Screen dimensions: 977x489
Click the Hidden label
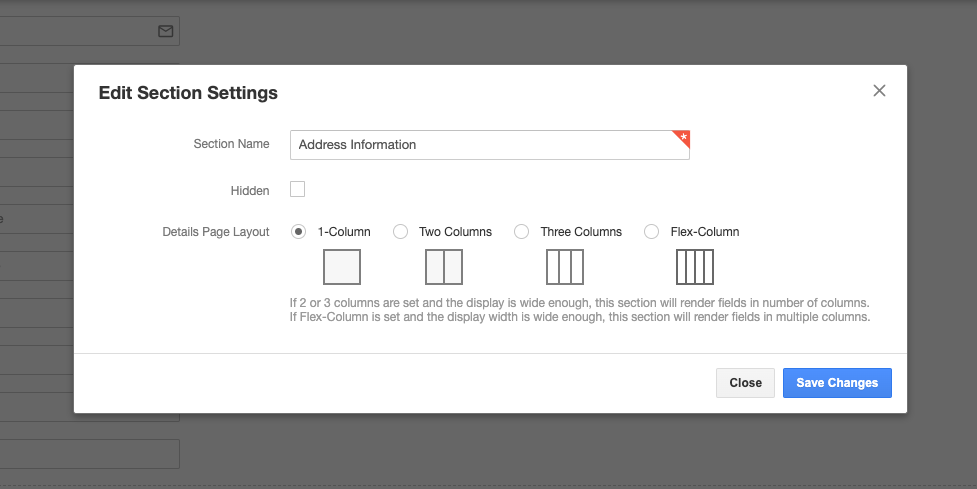point(250,191)
